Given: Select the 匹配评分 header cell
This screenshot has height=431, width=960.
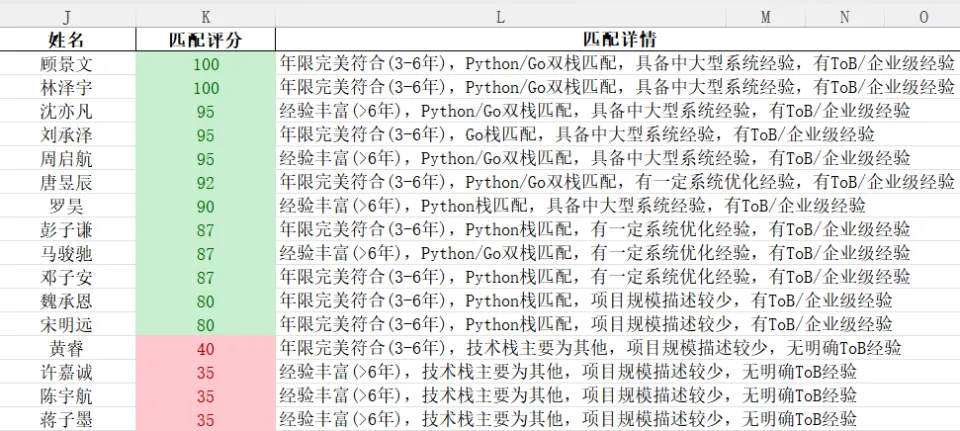Looking at the screenshot, I should point(205,40).
